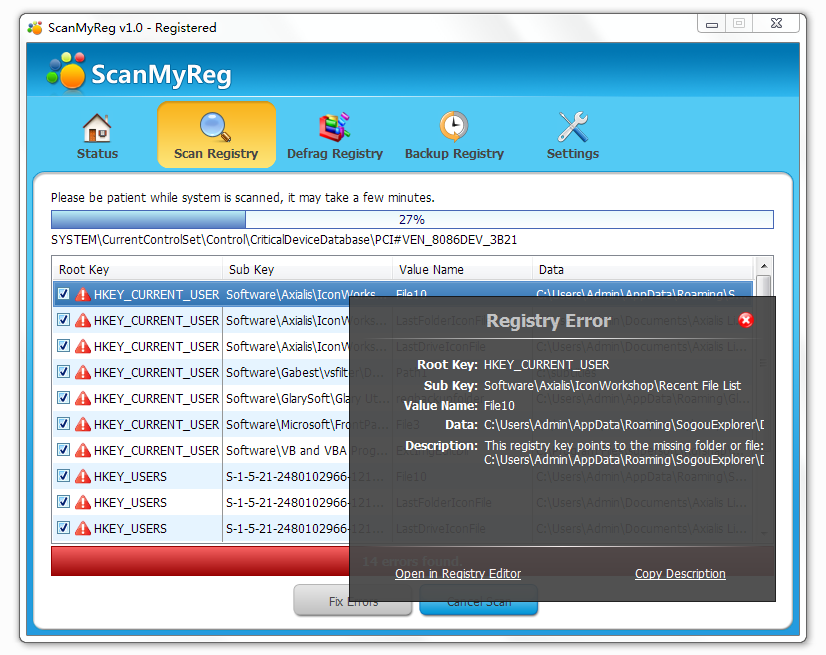Switch to the Defrag Registry tab label
This screenshot has height=655, width=826.
coord(335,154)
